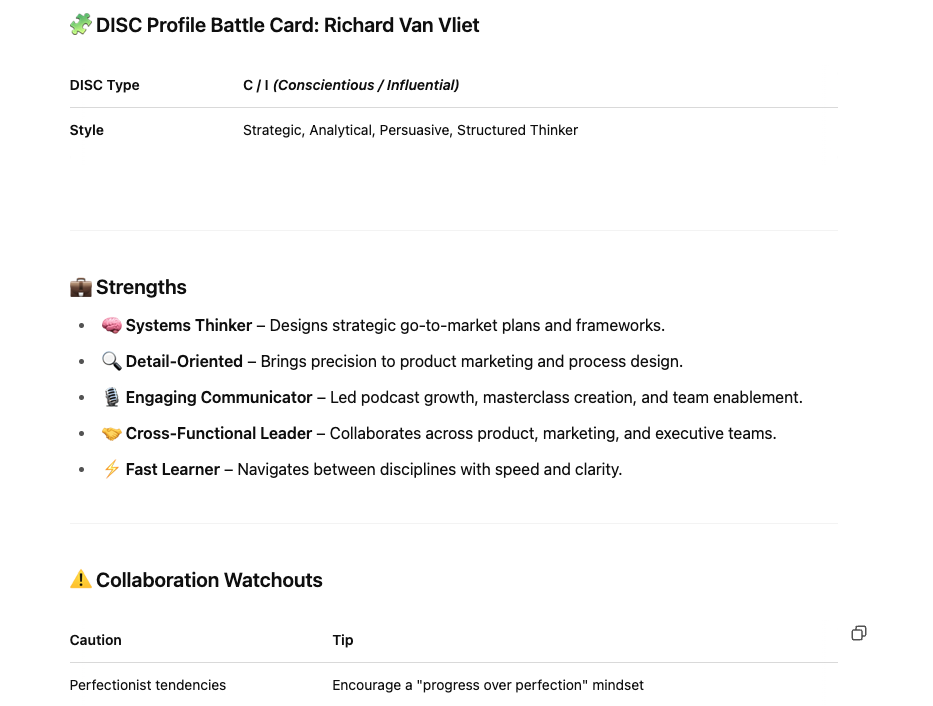Click the Perfectionist tendencies table cell
This screenshot has height=706, width=933.
tap(148, 685)
